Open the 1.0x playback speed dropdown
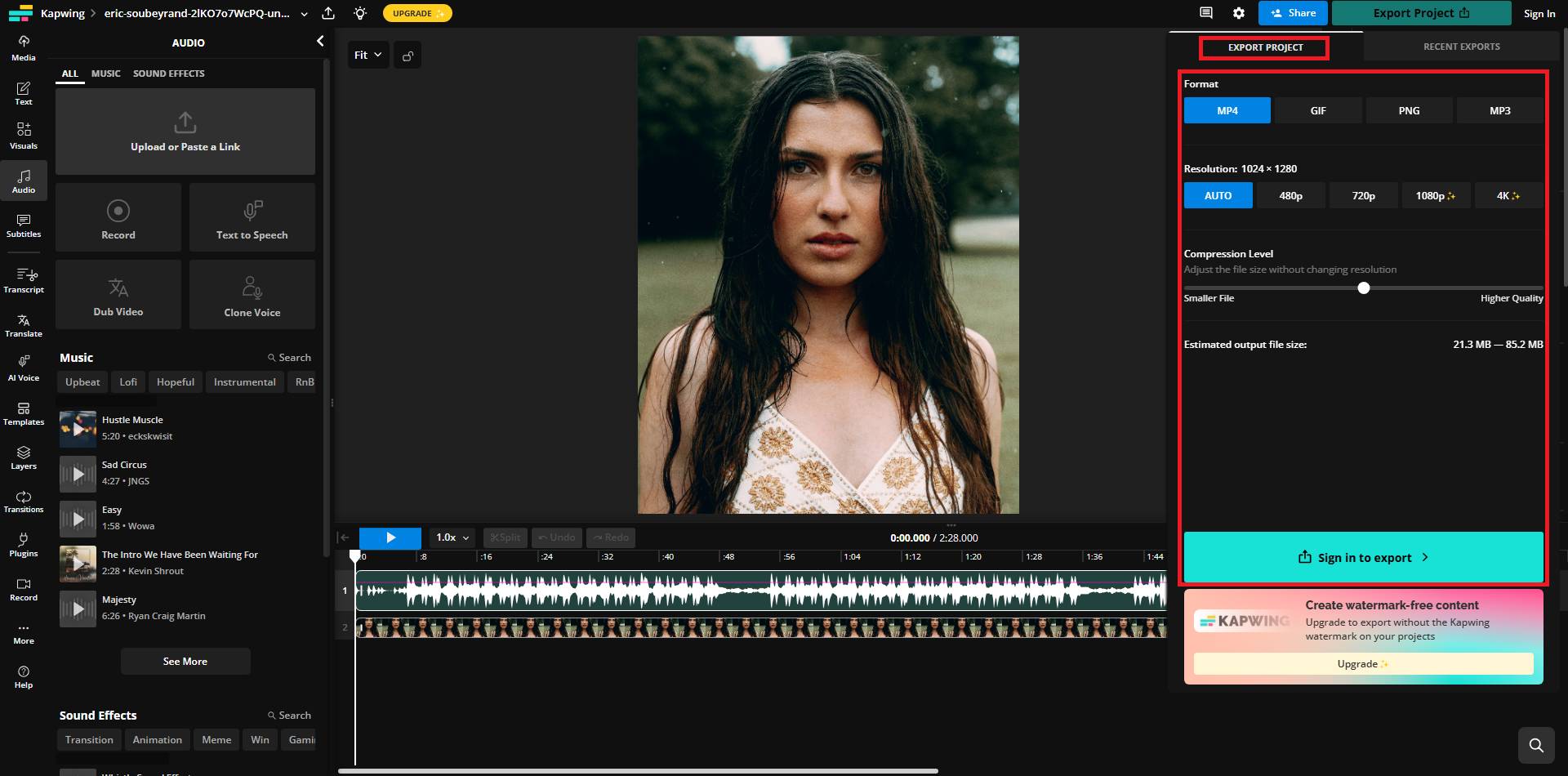This screenshot has width=1568, height=776. click(452, 537)
